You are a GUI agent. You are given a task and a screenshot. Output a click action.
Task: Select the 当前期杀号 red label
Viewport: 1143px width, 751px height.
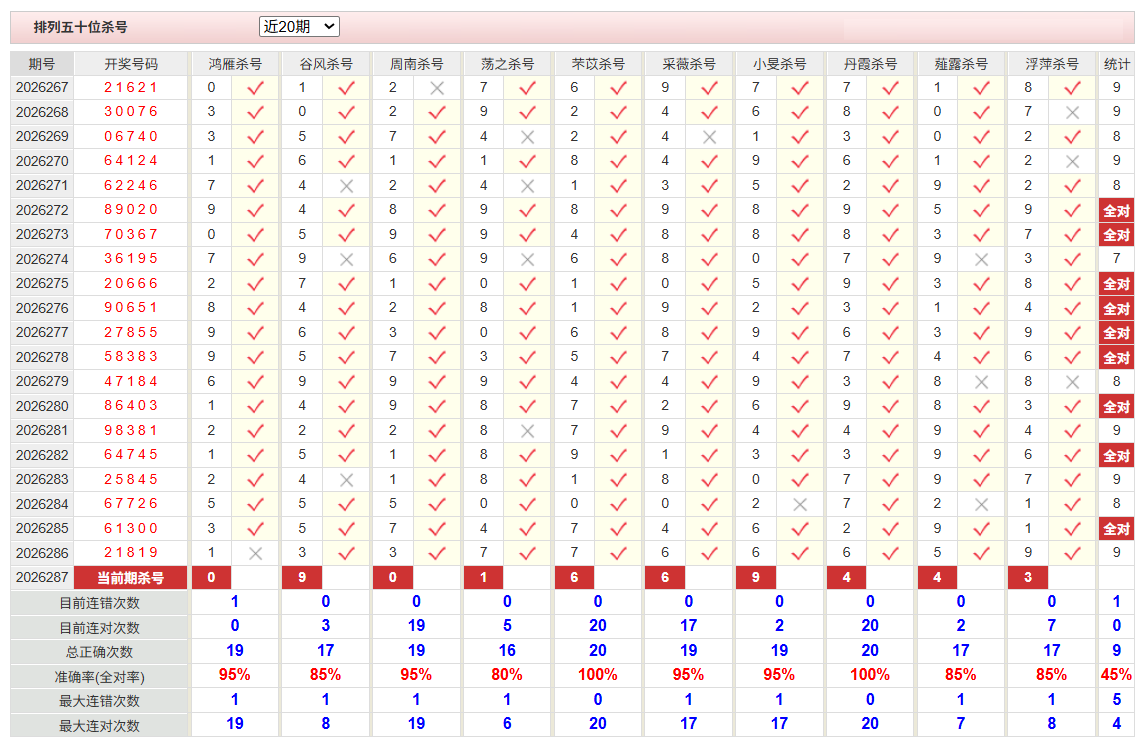pyautogui.click(x=130, y=577)
